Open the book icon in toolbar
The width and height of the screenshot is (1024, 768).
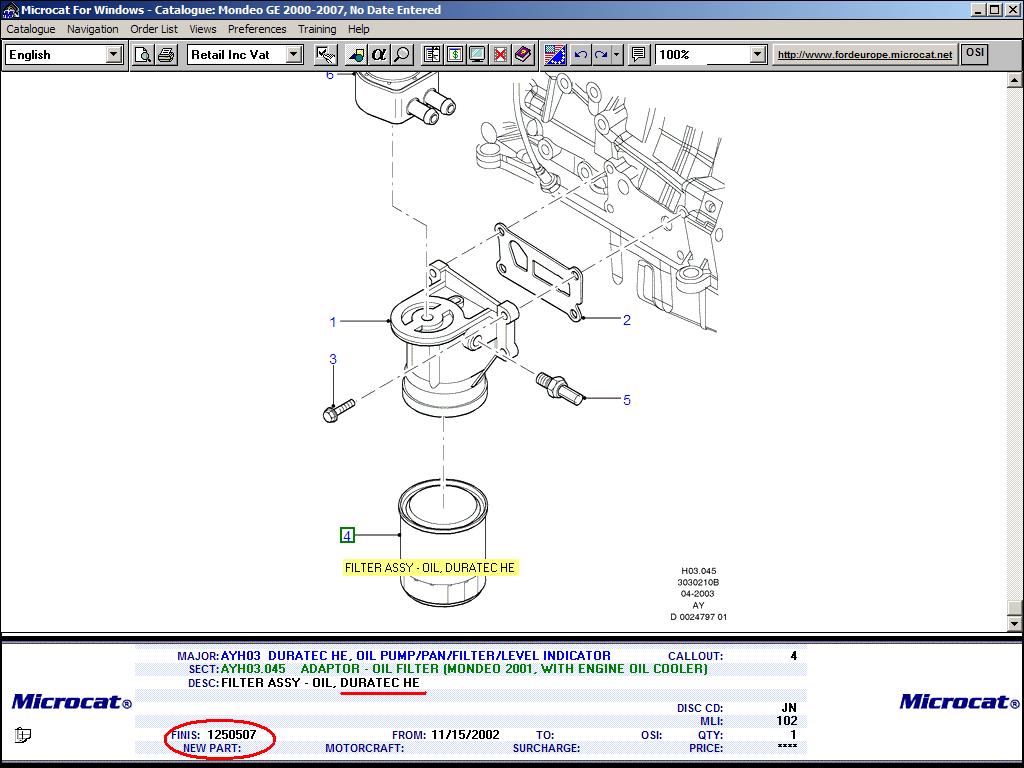[523, 55]
